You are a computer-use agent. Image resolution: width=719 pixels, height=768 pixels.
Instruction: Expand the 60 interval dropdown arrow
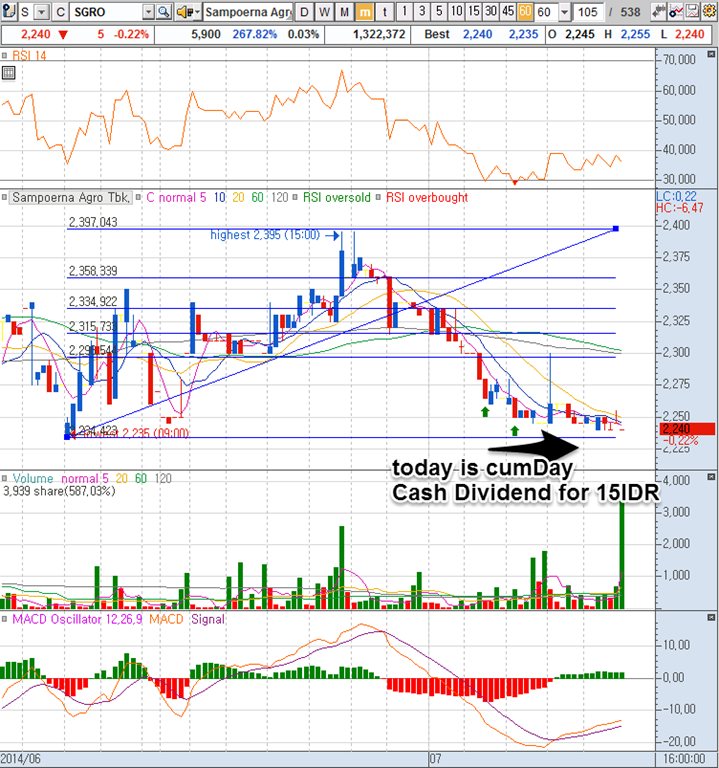click(564, 11)
